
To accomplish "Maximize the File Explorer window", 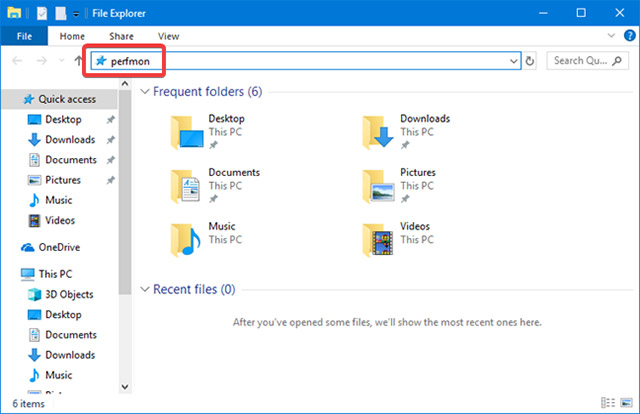I will click(x=581, y=13).
